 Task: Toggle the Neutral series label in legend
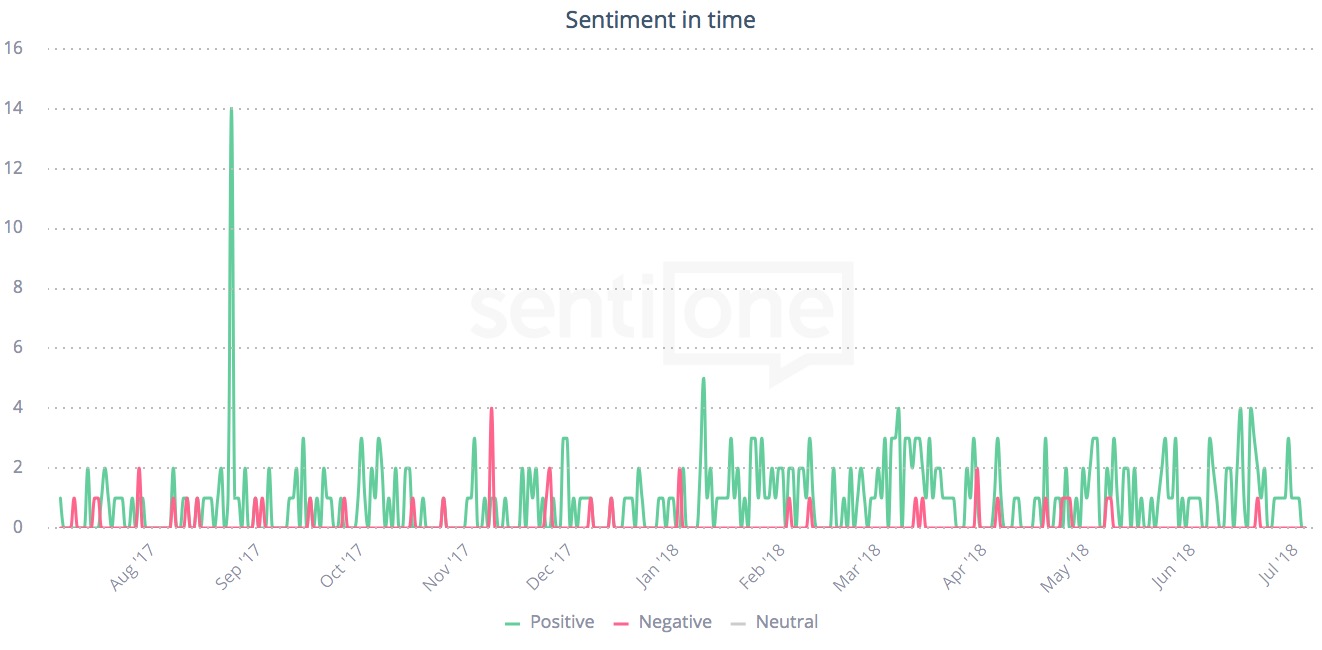(x=786, y=622)
